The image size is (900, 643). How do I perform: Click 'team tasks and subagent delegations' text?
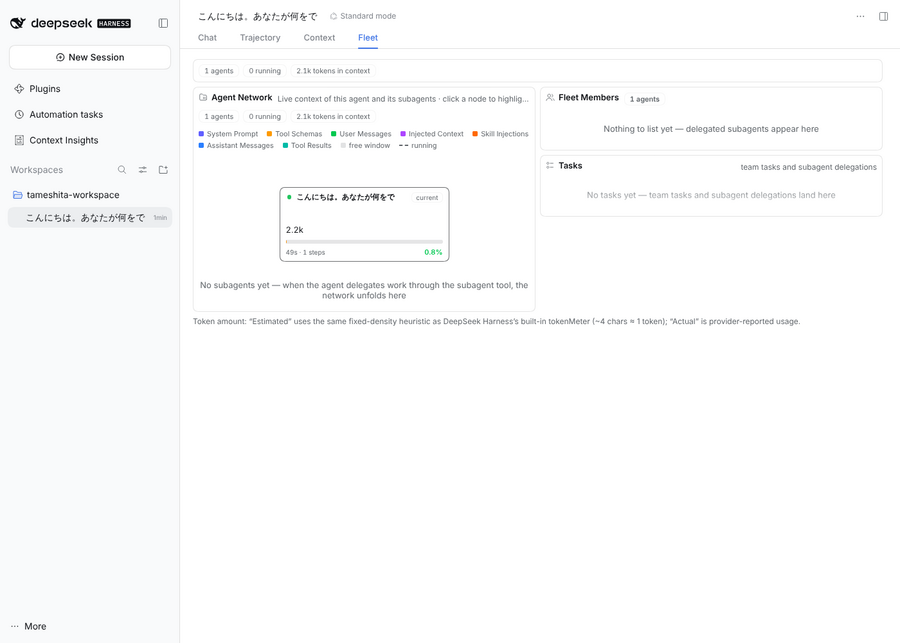pos(809,167)
